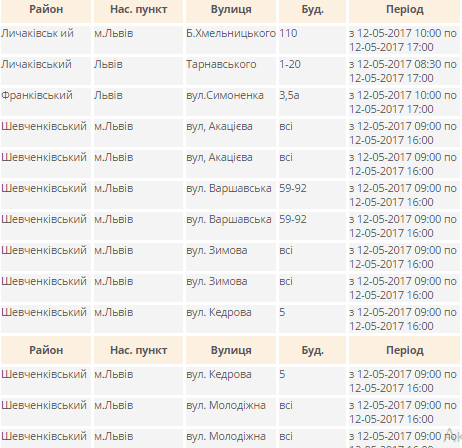The image size is (462, 448).
Task: Click the top Вулиця column header
Action: pos(231,11)
